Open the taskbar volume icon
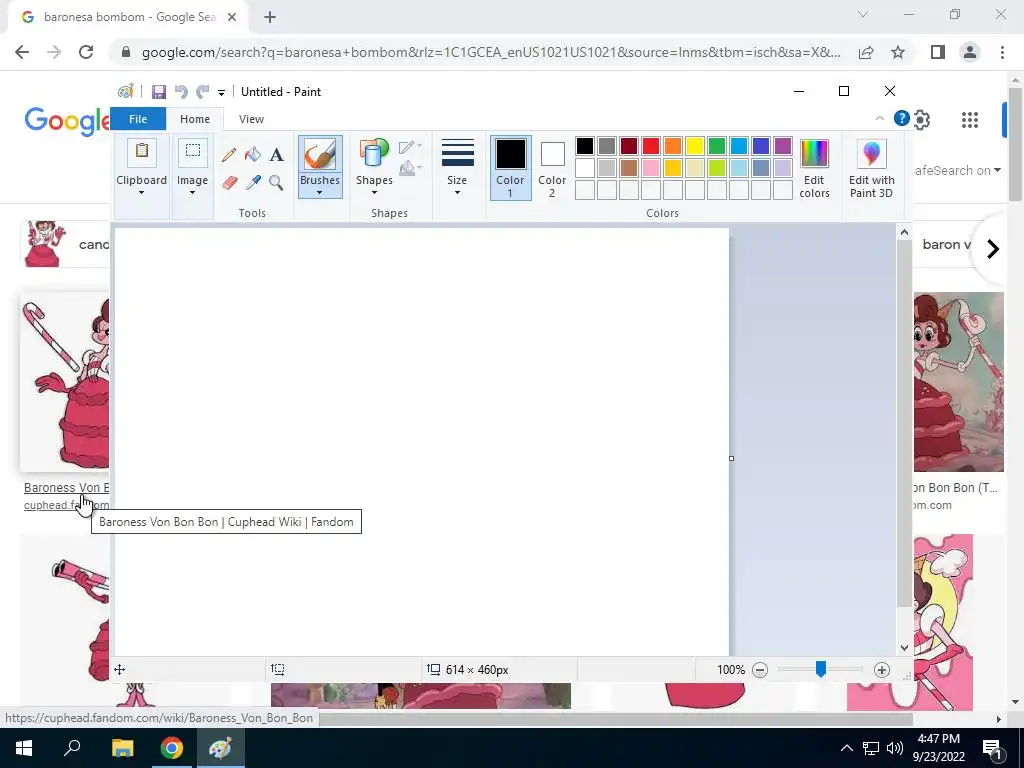 (895, 748)
